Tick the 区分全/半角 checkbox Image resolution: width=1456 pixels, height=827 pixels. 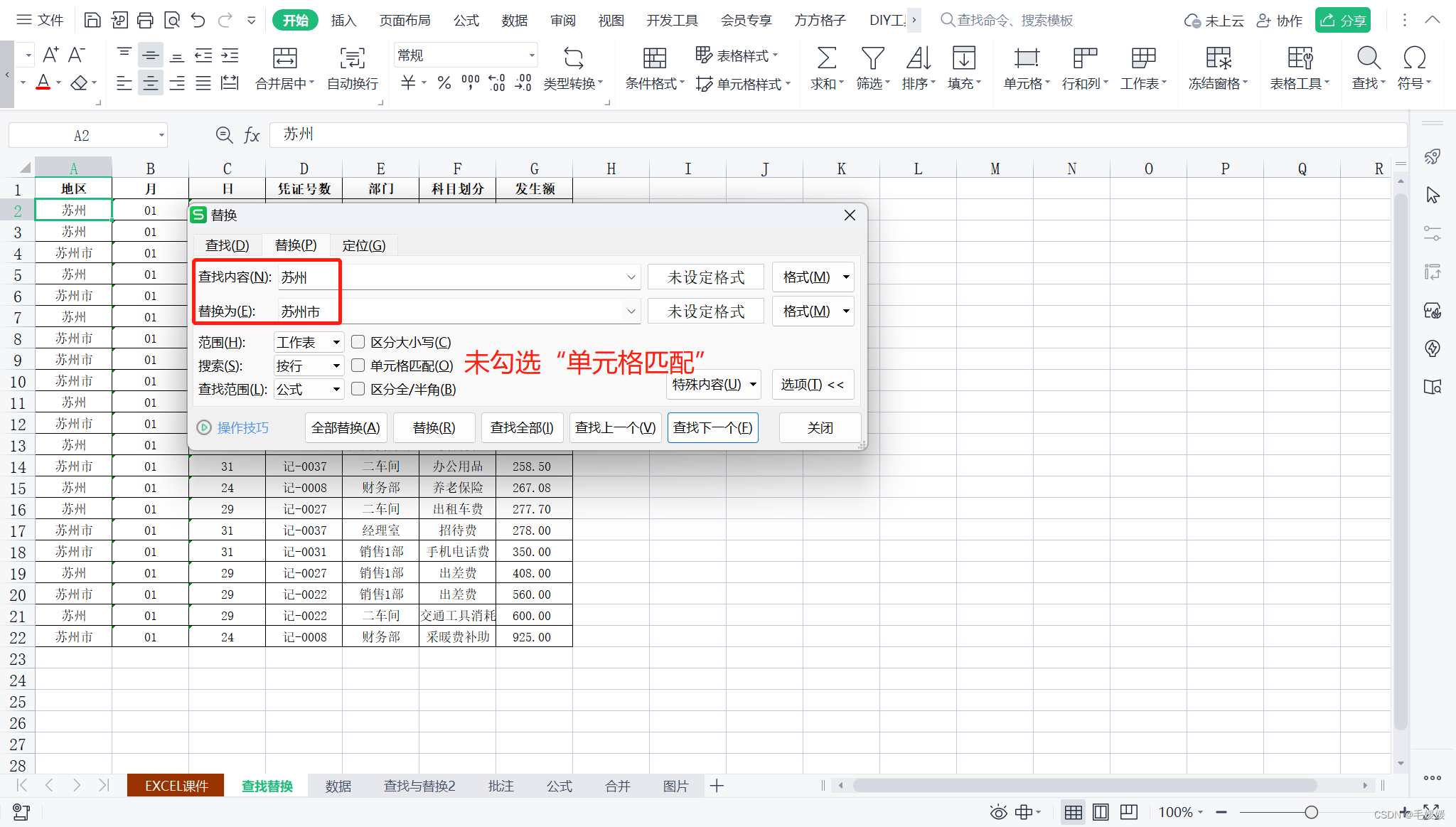pos(358,389)
